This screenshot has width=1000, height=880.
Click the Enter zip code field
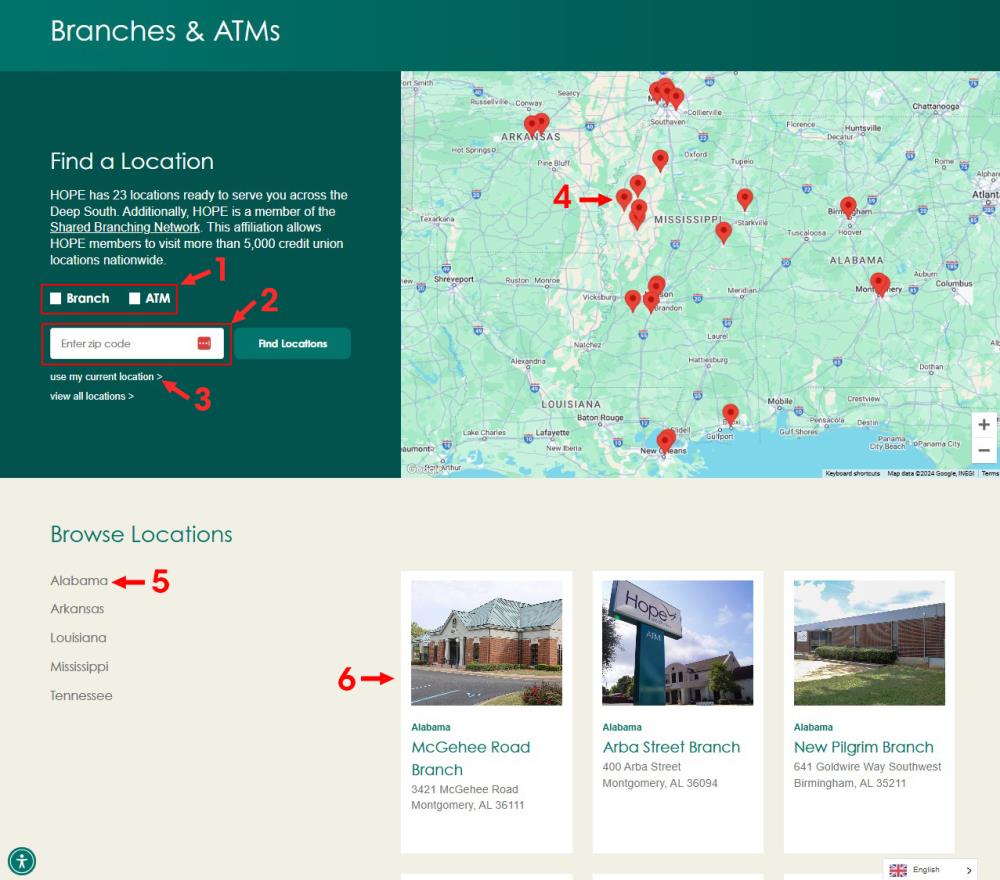pos(136,344)
